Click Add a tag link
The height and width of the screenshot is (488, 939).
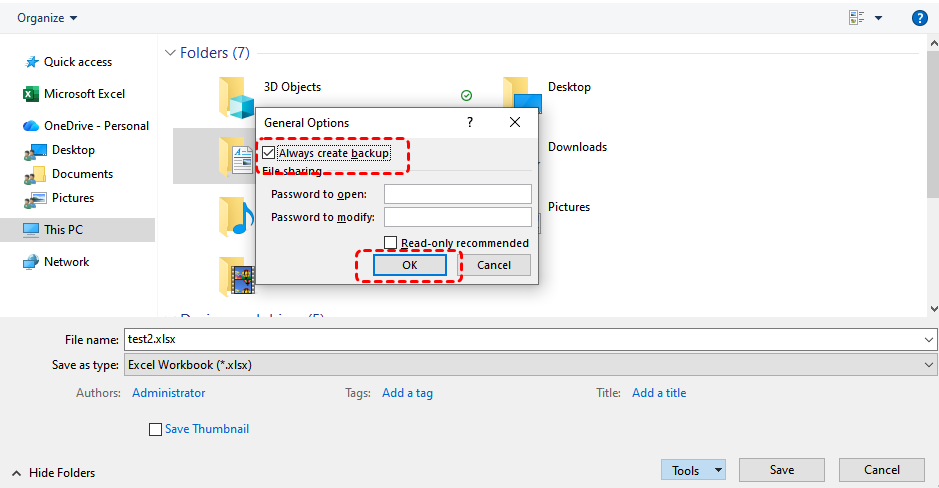(407, 393)
